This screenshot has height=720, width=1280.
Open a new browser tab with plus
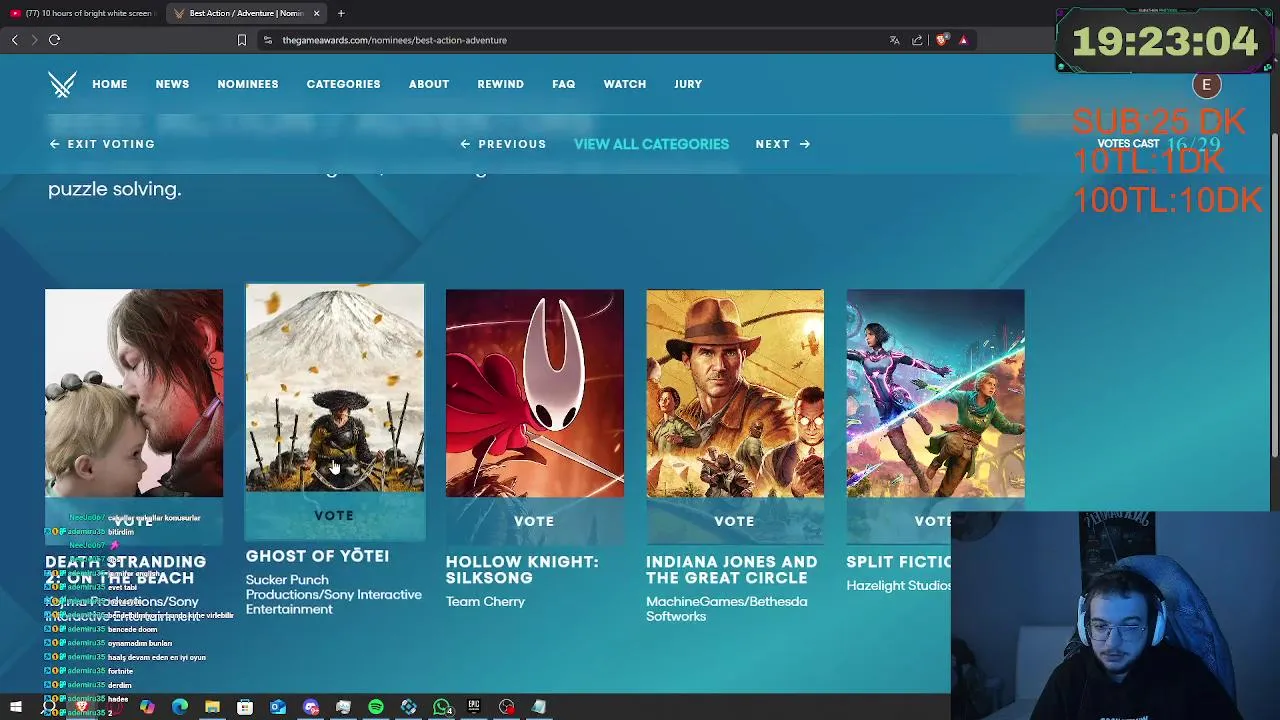pos(341,13)
